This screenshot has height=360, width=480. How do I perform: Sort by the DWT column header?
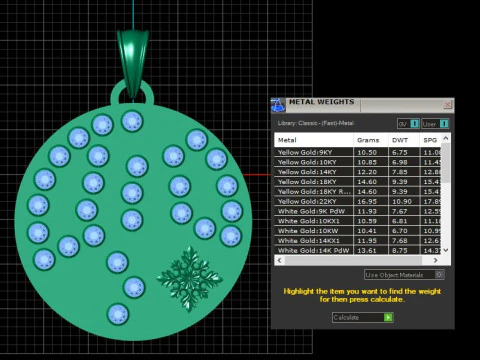point(403,140)
